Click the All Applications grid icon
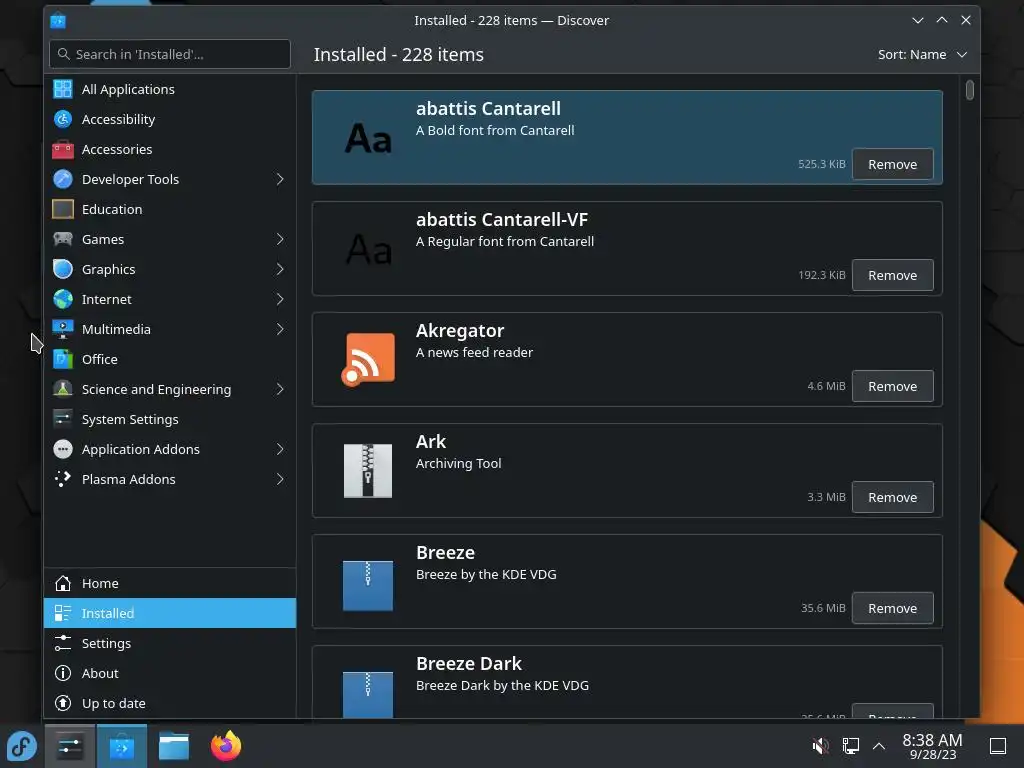The image size is (1024, 768). point(63,89)
